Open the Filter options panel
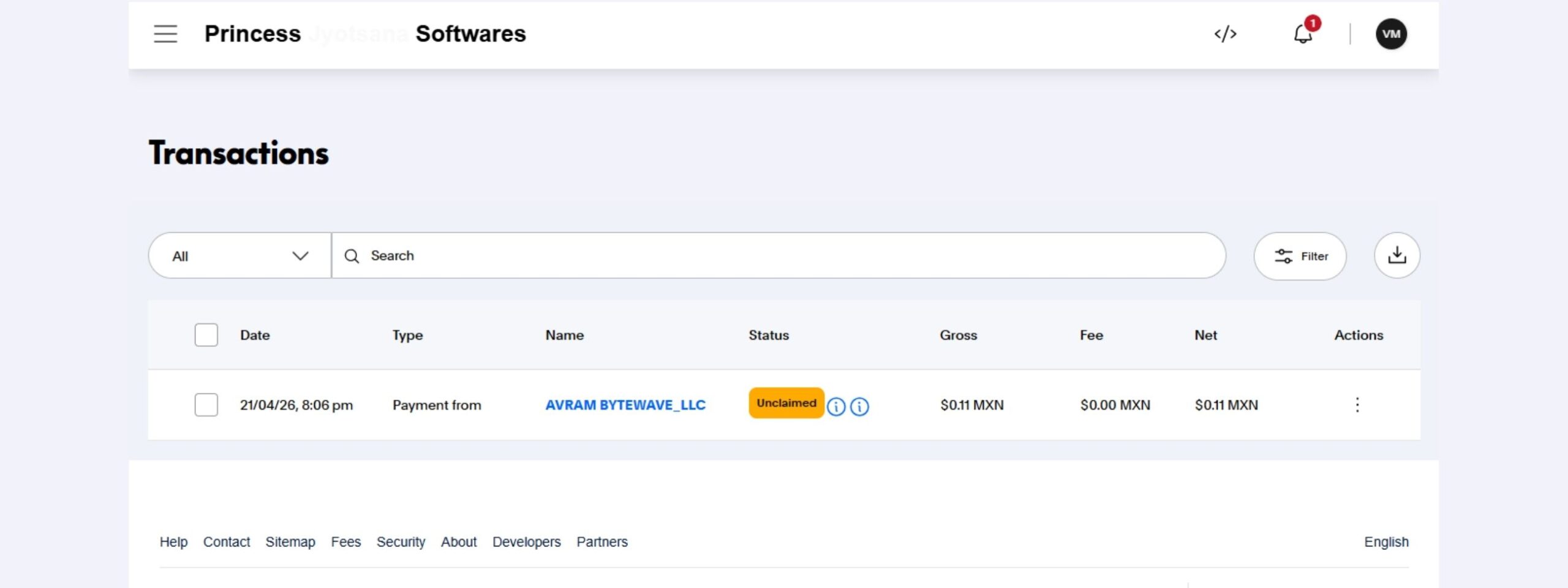The height and width of the screenshot is (588, 1568). (x=1300, y=256)
